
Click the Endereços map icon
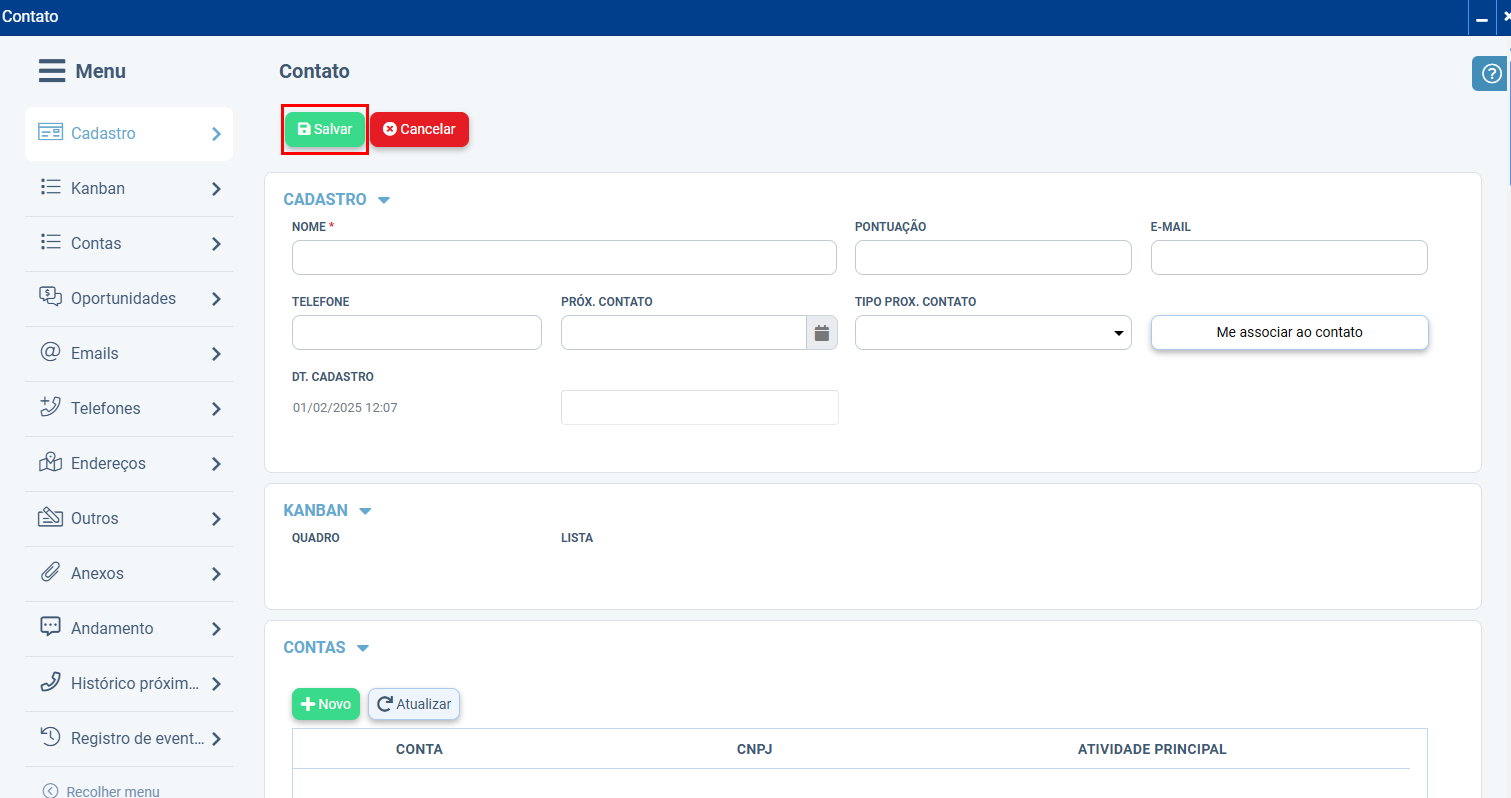51,463
